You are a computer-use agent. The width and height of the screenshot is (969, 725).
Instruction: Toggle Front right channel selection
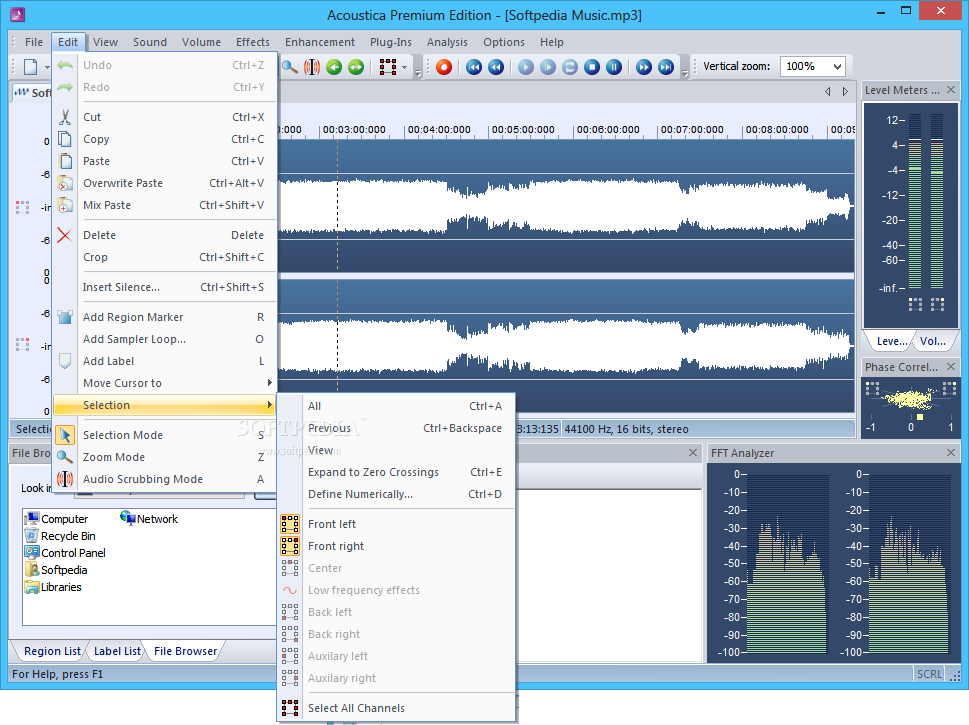coord(396,546)
